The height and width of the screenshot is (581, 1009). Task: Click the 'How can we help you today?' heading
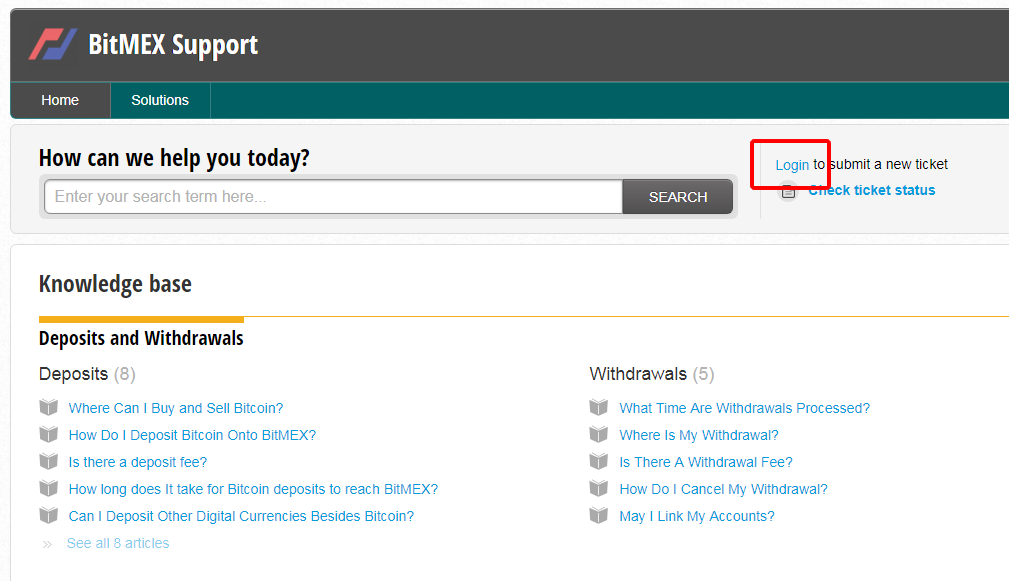click(x=174, y=158)
